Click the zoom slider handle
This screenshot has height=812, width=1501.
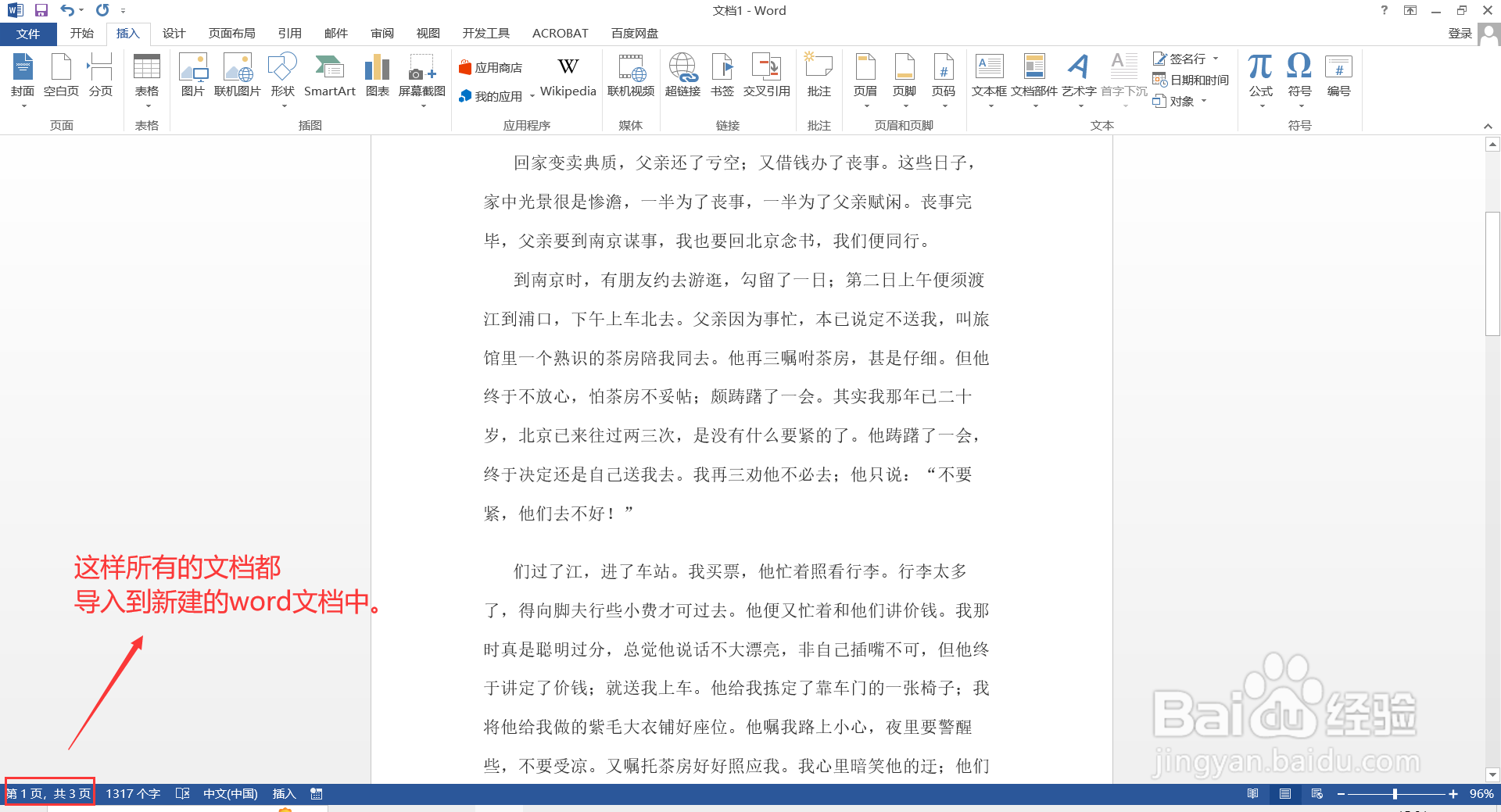click(x=1395, y=794)
